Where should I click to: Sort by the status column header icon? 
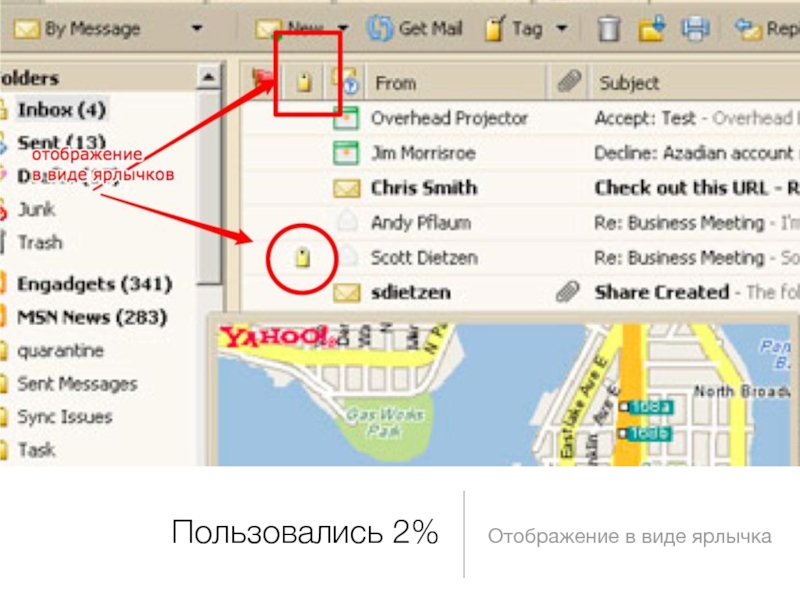(x=346, y=82)
